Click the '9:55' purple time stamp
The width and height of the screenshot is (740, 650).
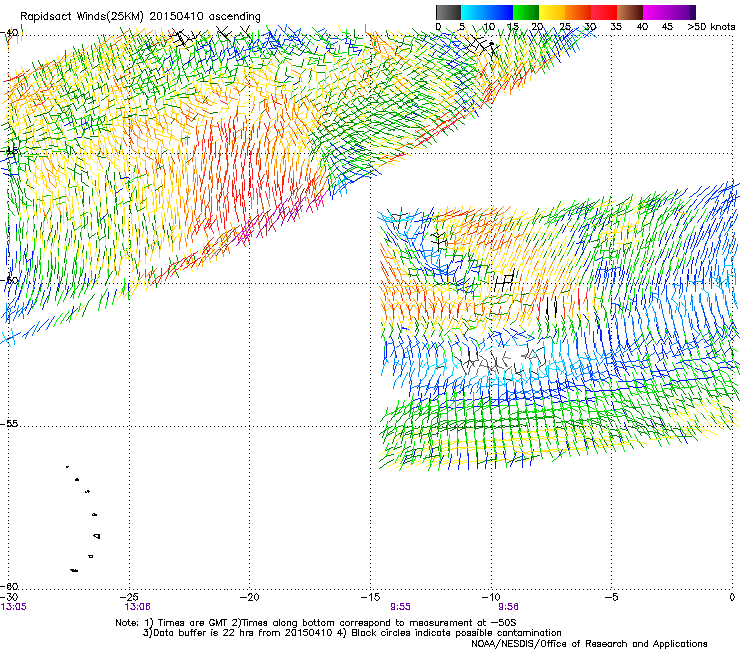pyautogui.click(x=400, y=607)
